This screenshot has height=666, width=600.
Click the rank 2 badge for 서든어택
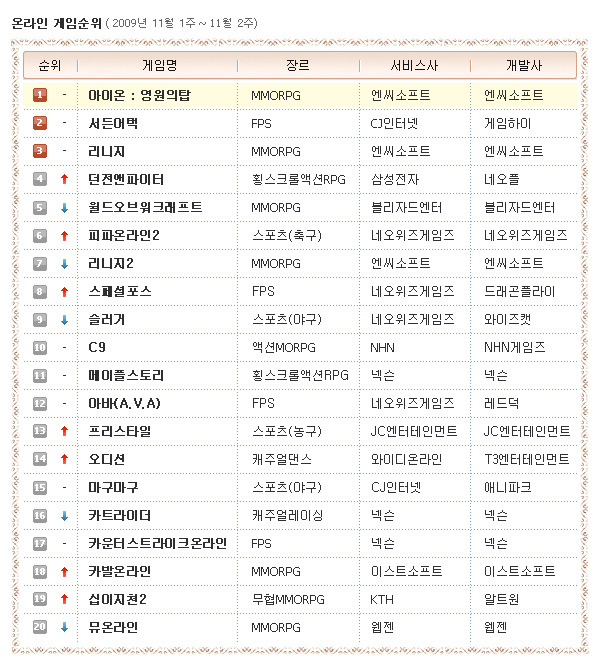point(40,123)
